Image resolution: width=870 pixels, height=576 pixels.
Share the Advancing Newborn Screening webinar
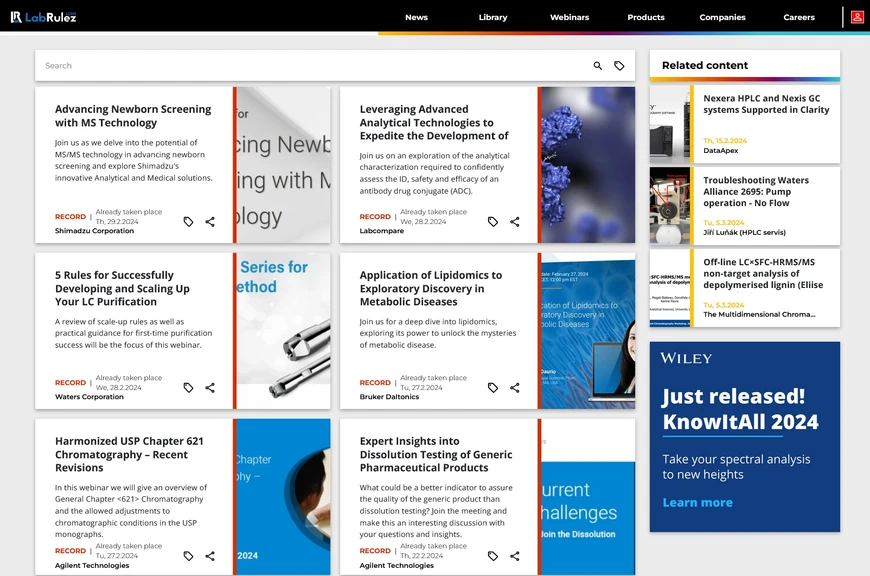(210, 222)
